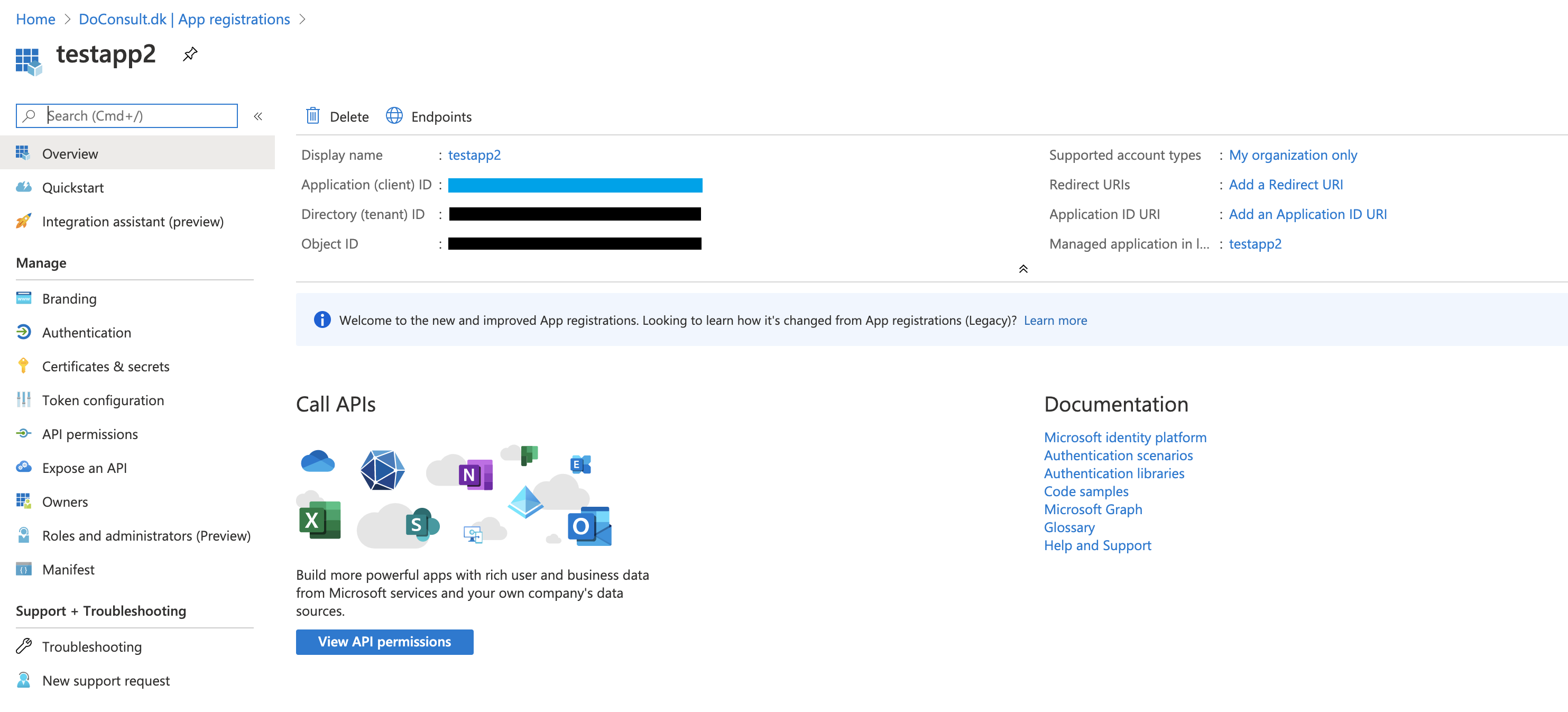The width and height of the screenshot is (1568, 712).
Task: Click the Token configuration bars icon
Action: point(24,399)
